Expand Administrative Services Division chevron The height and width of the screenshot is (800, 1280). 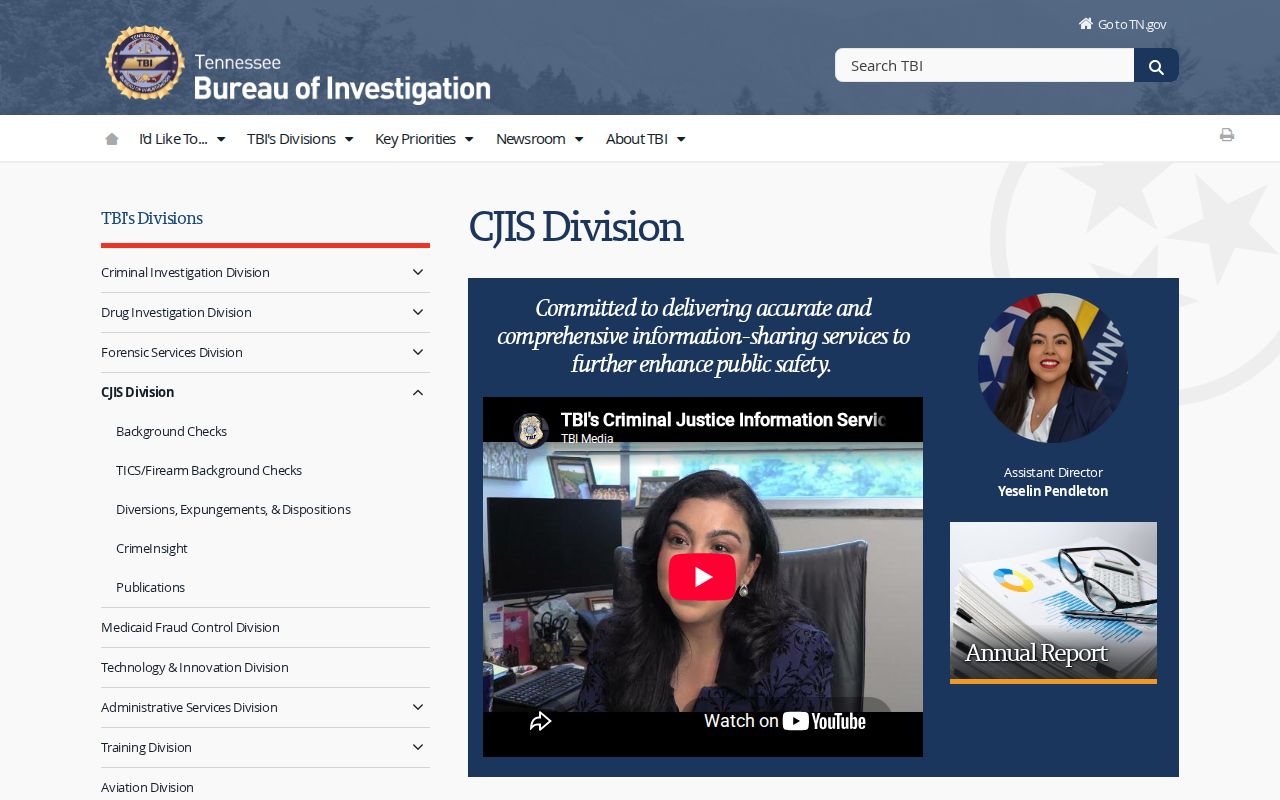pyautogui.click(x=418, y=707)
